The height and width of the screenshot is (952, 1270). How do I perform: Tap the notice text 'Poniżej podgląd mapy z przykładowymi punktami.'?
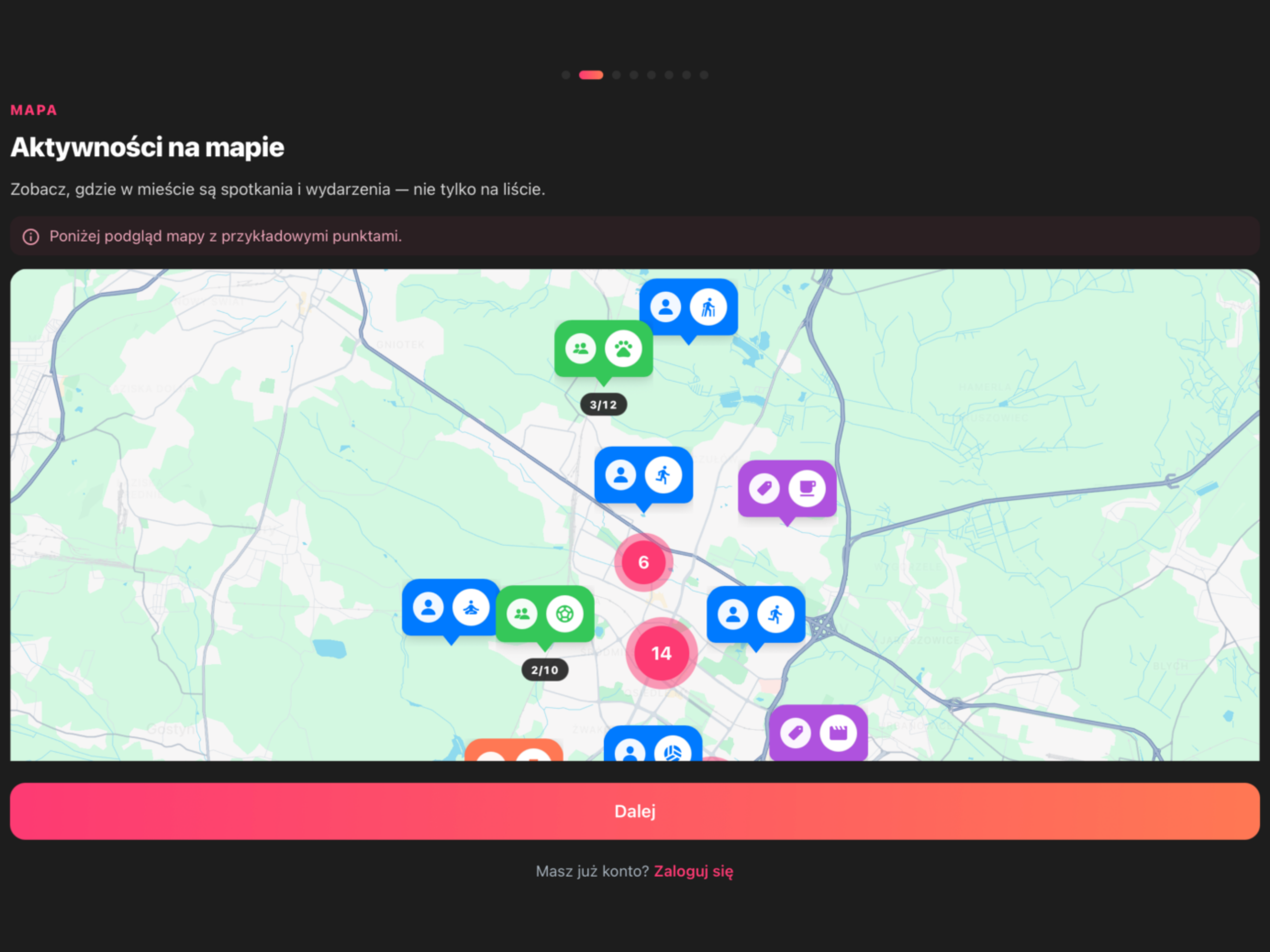[x=225, y=236]
